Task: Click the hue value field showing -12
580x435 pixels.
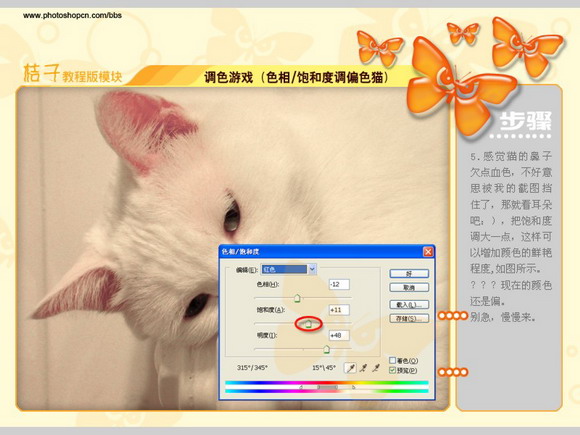Action: [339, 284]
